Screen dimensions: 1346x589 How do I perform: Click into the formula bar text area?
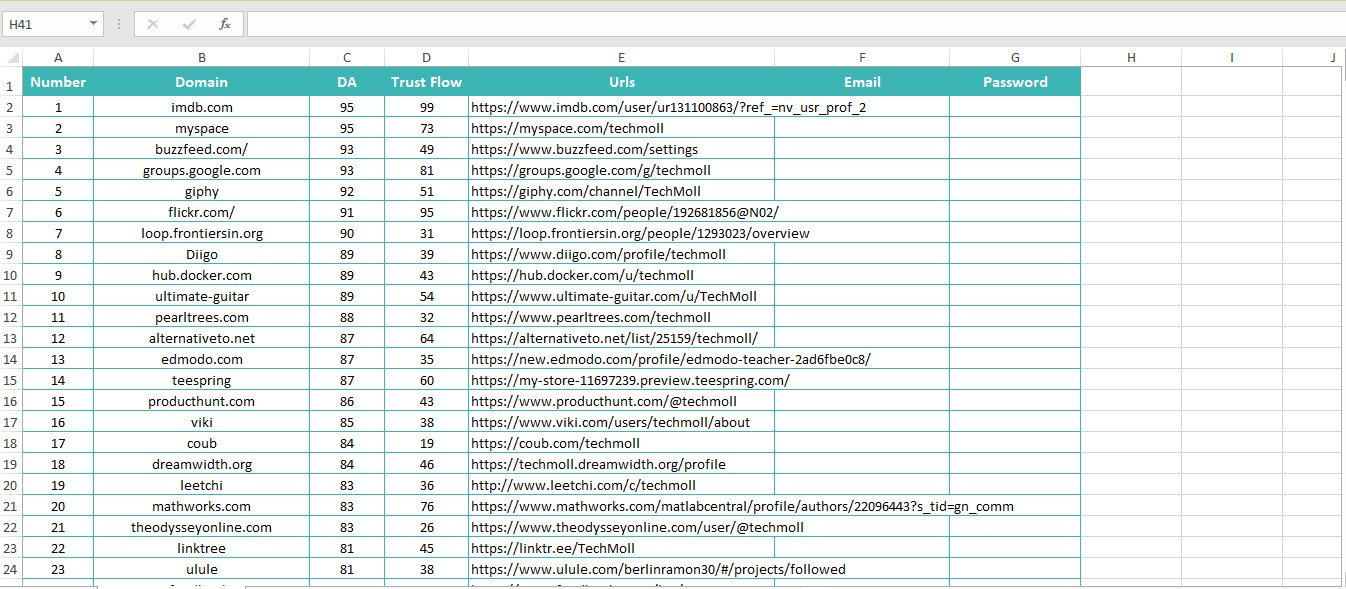tap(790, 24)
